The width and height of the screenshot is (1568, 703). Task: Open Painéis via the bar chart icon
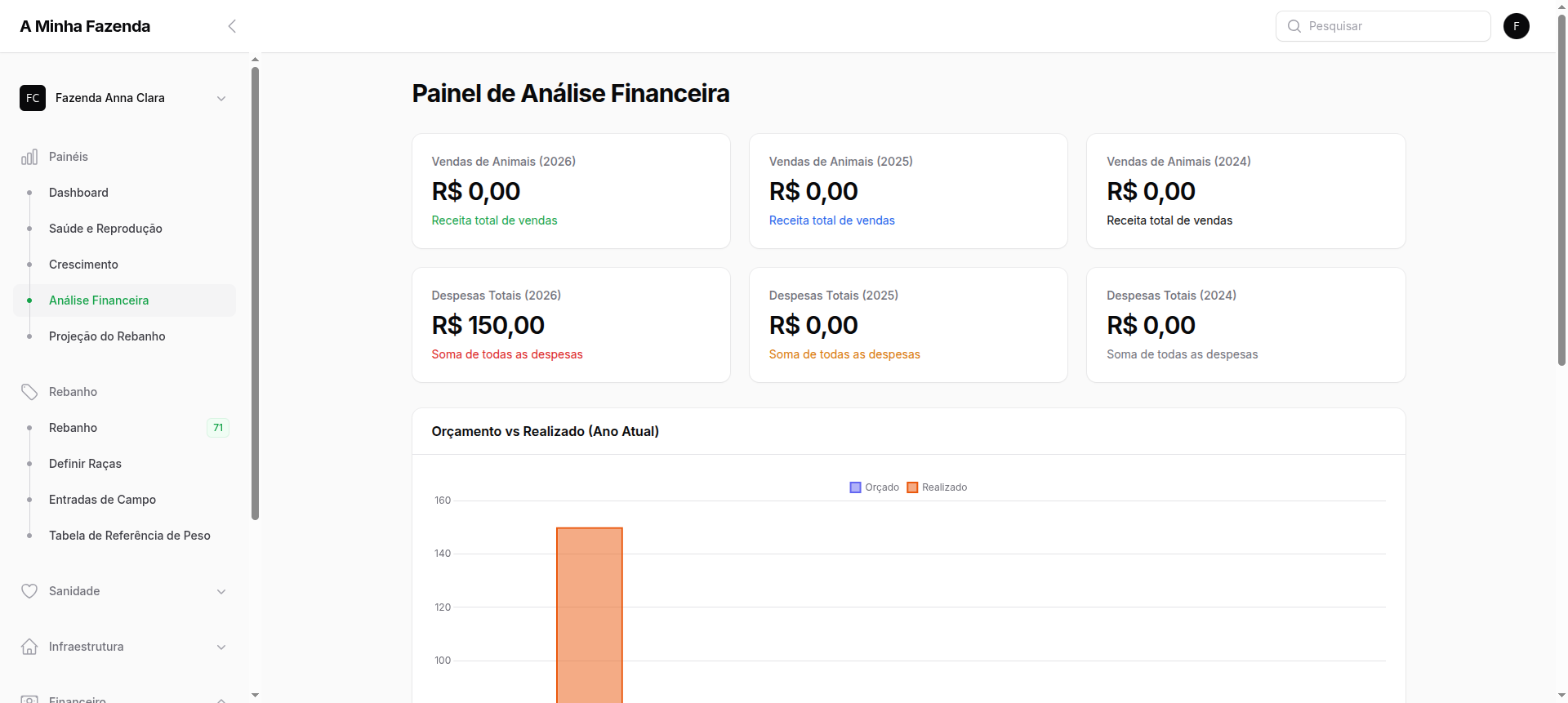pyautogui.click(x=29, y=156)
